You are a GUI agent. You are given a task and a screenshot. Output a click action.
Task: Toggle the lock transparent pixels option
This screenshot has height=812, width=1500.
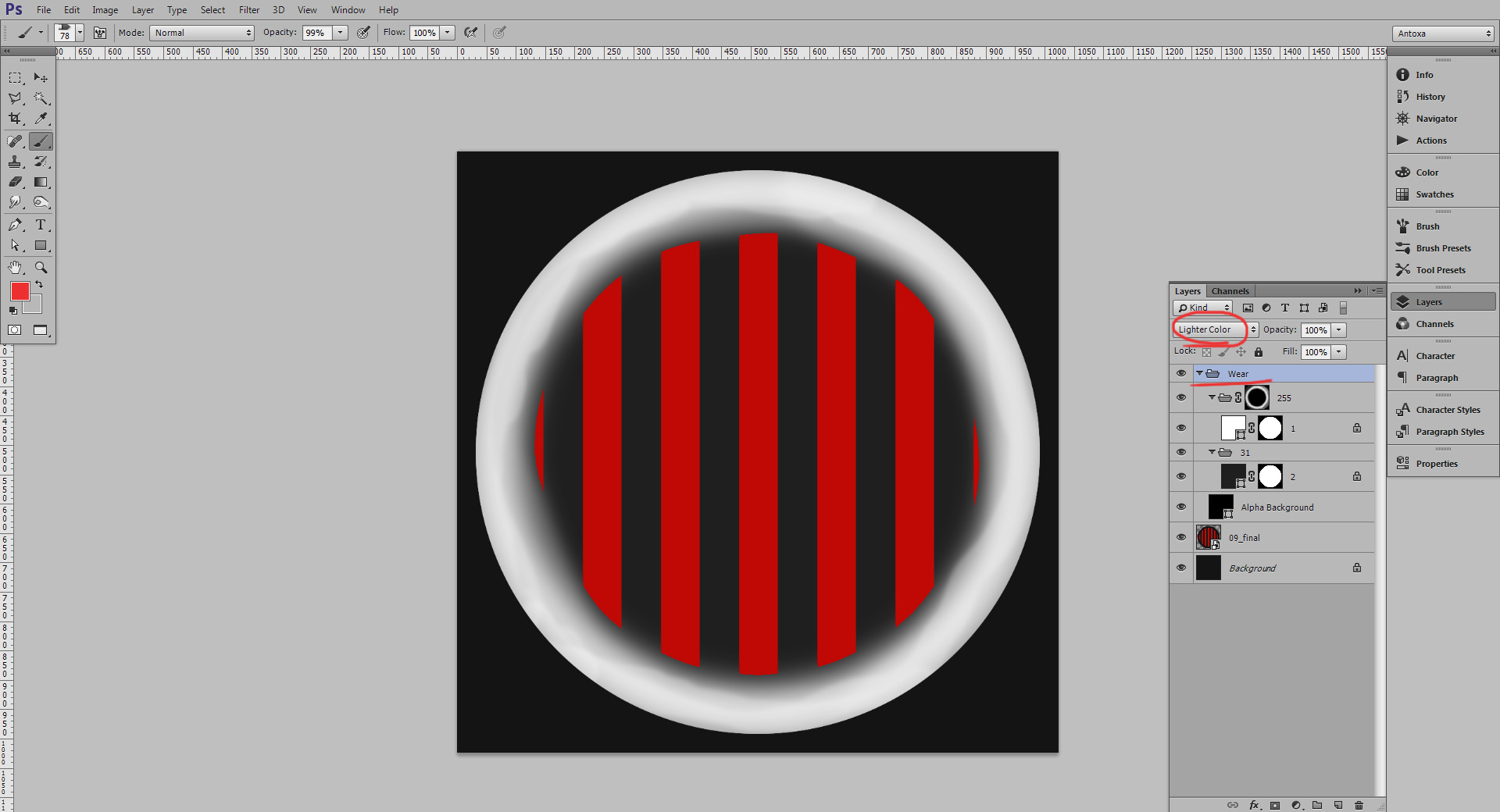1206,352
